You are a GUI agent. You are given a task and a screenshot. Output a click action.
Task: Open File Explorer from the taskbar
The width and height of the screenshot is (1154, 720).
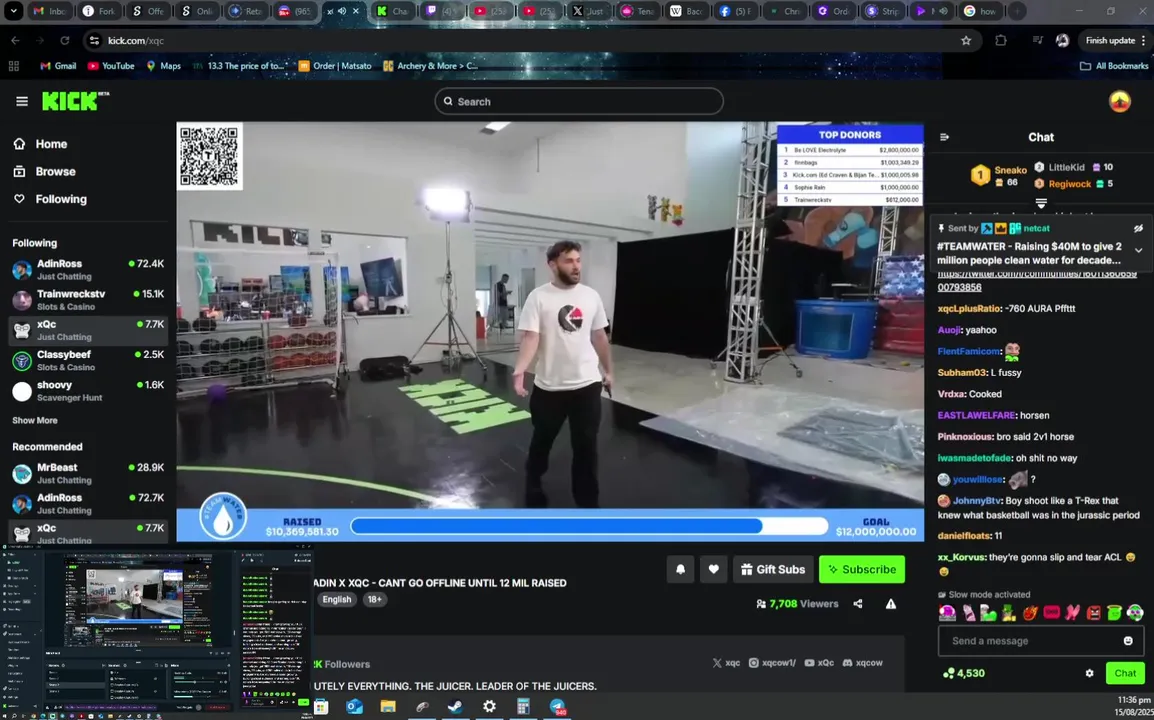(388, 707)
